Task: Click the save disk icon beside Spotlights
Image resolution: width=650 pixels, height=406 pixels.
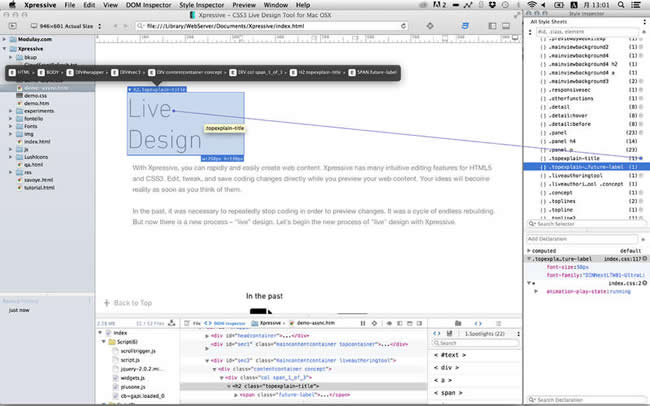Action: 449,333
